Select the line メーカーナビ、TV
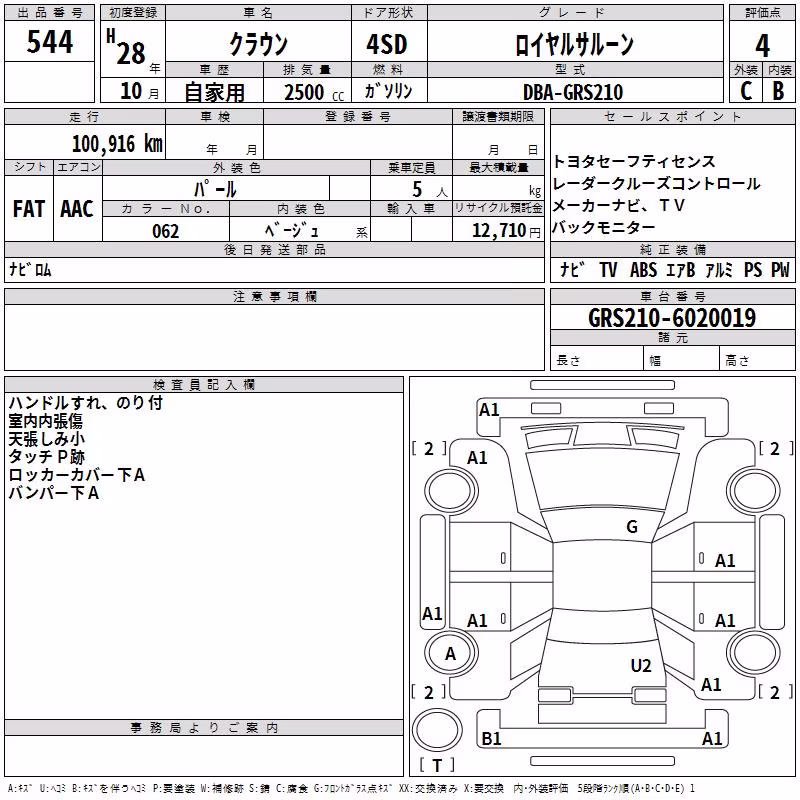 tap(618, 206)
